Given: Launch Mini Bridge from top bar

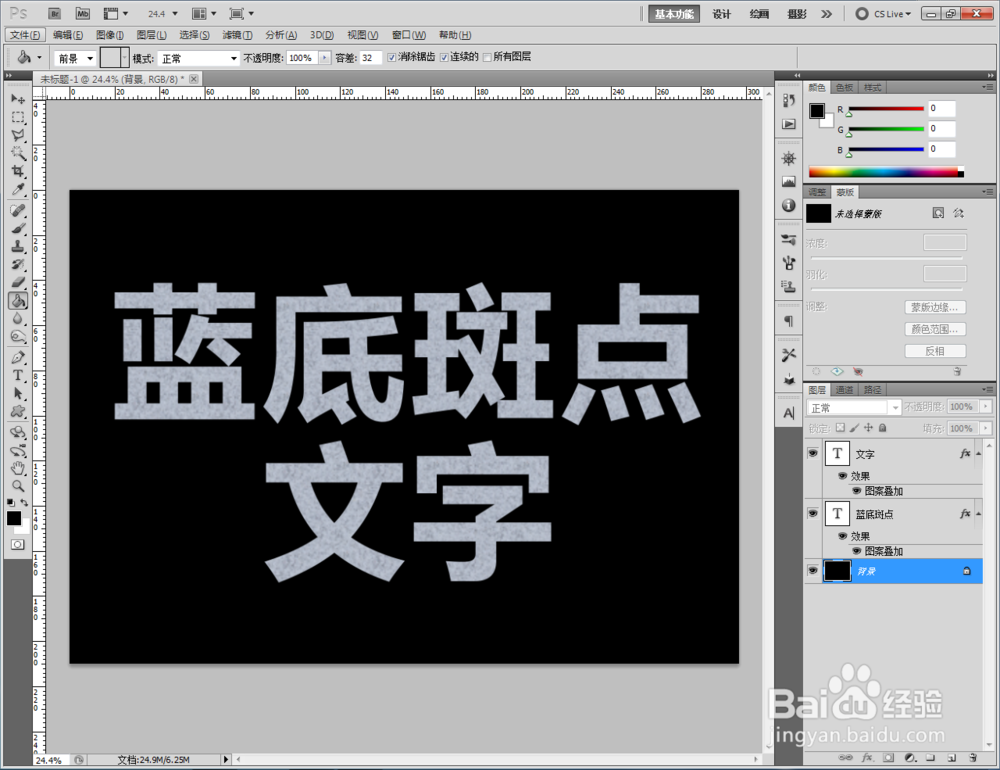Looking at the screenshot, I should click(x=82, y=13).
